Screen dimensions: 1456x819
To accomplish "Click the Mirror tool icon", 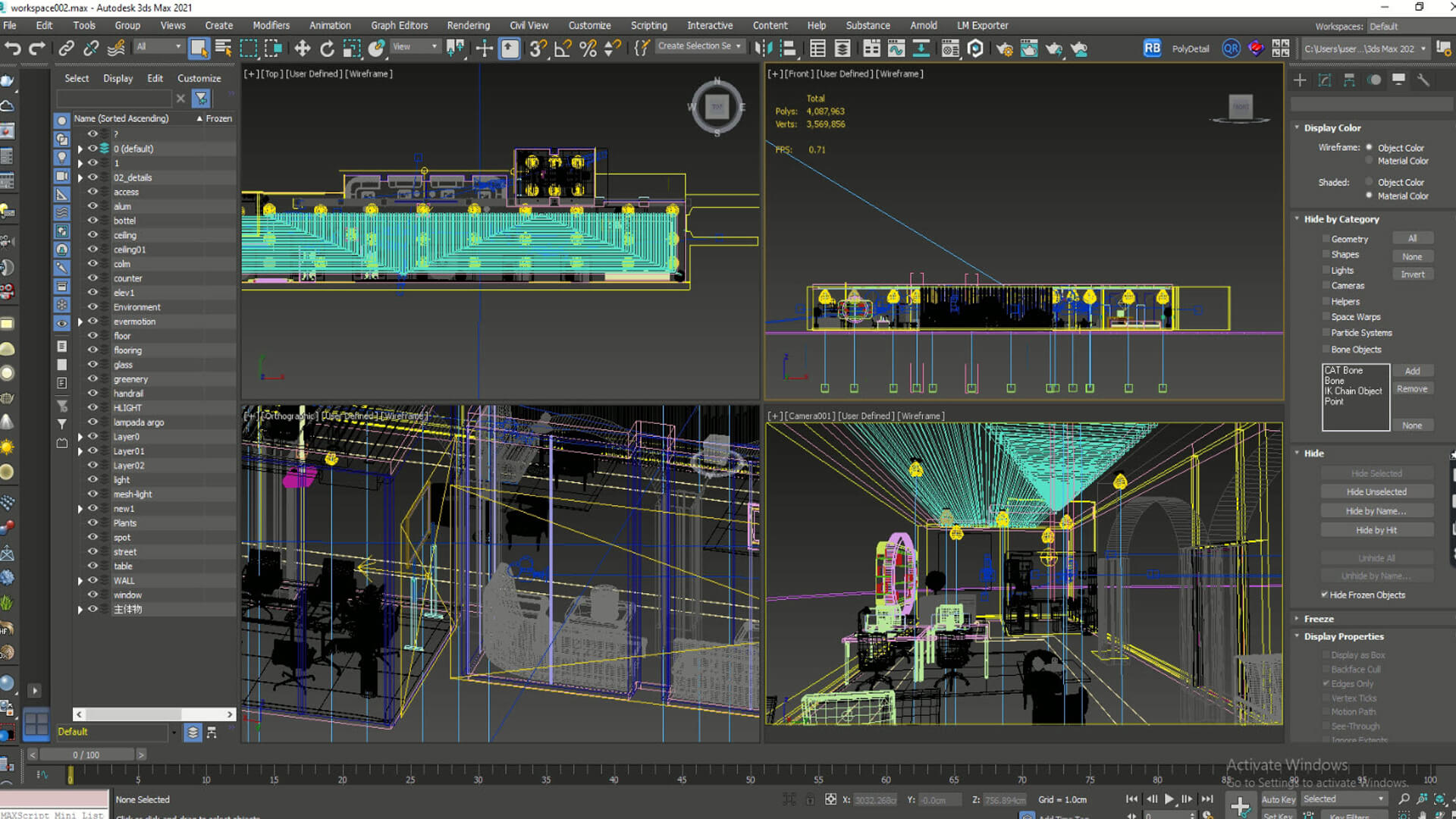I will (763, 49).
